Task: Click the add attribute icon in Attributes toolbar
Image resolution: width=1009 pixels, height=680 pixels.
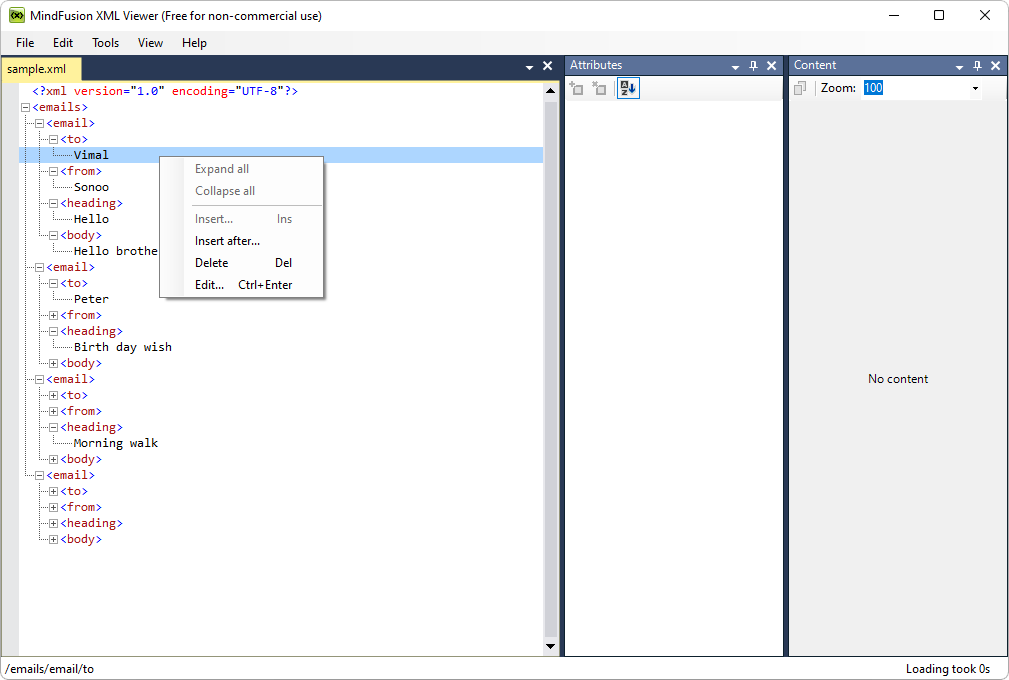Action: [577, 88]
